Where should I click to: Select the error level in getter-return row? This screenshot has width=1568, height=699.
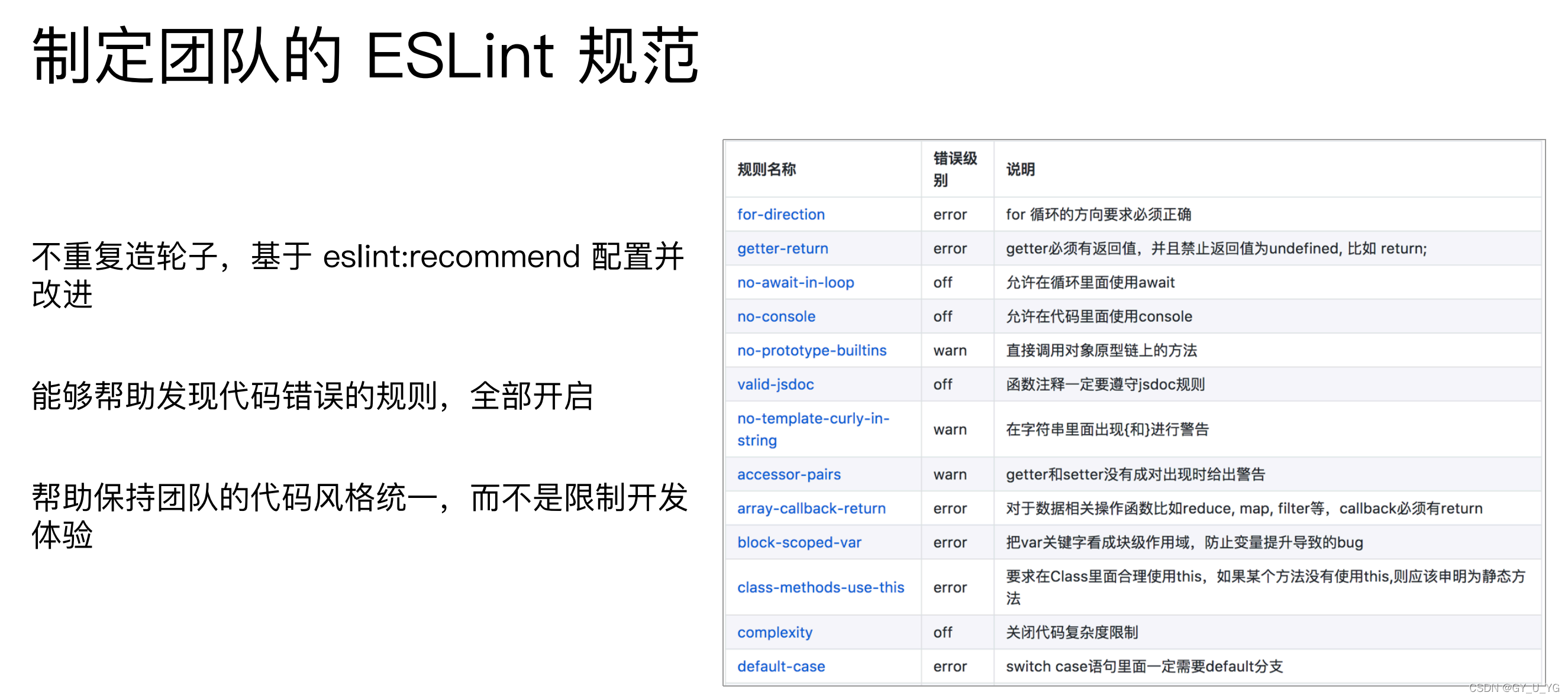coord(950,248)
